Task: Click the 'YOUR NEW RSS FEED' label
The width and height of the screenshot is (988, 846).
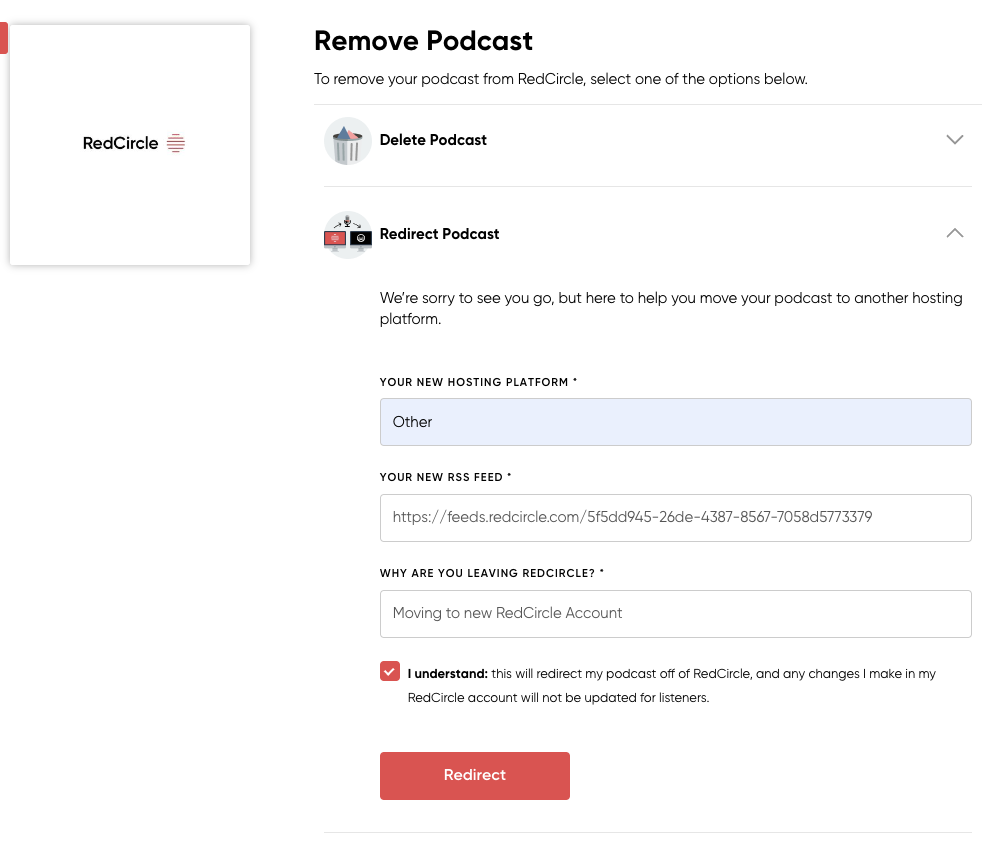Action: coord(445,477)
